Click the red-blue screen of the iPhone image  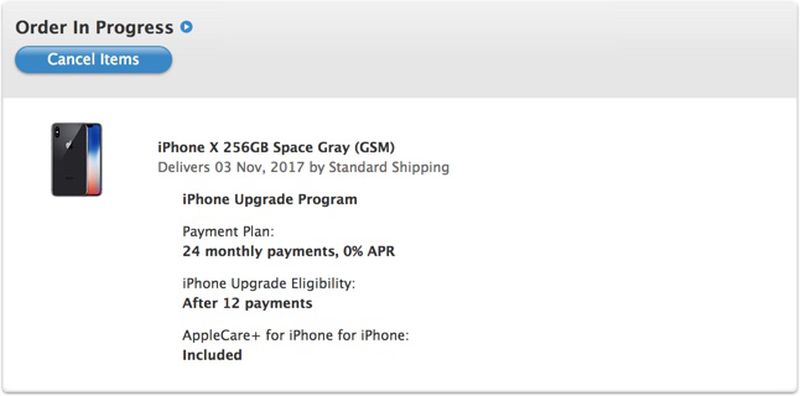point(94,159)
